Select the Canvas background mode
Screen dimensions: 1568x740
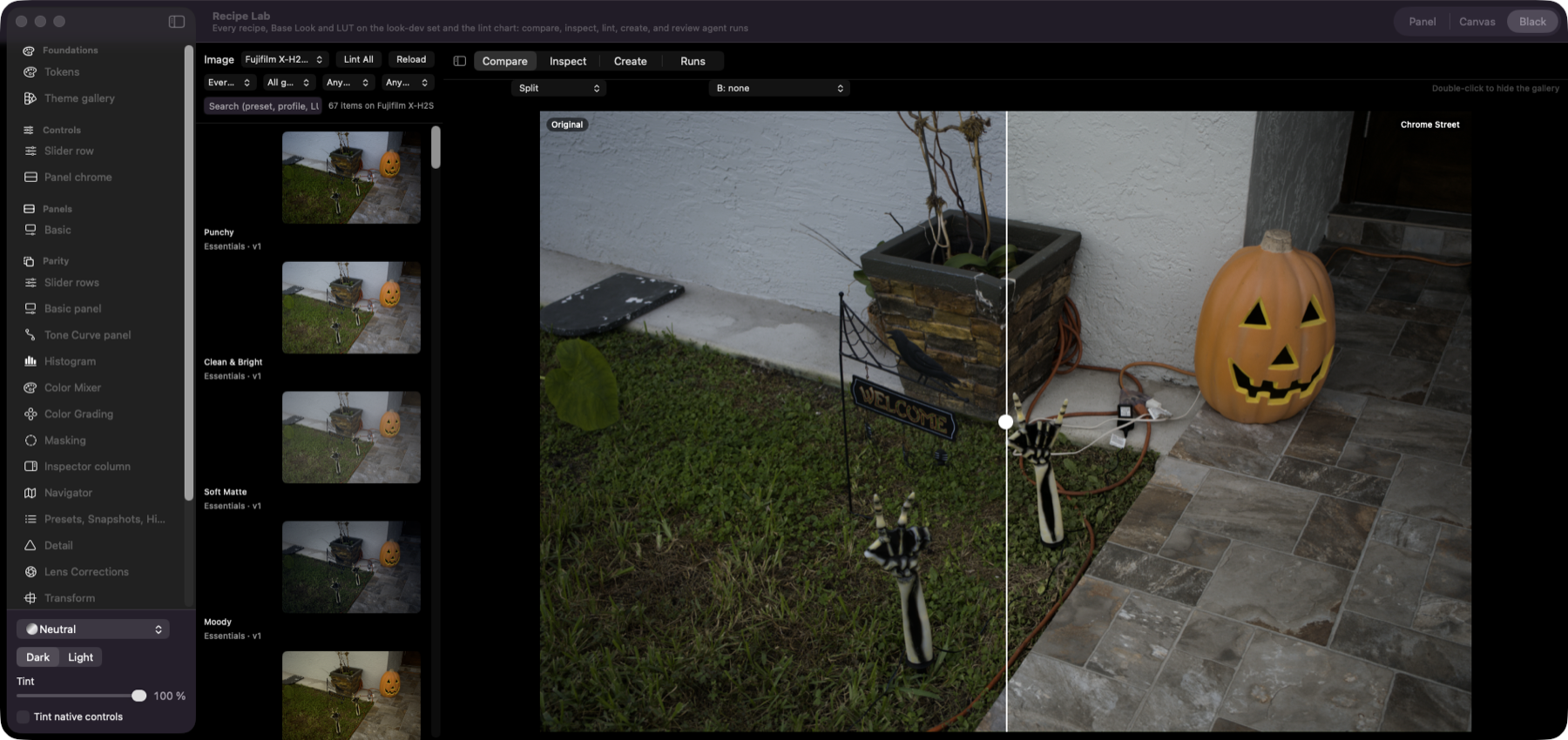coord(1477,22)
